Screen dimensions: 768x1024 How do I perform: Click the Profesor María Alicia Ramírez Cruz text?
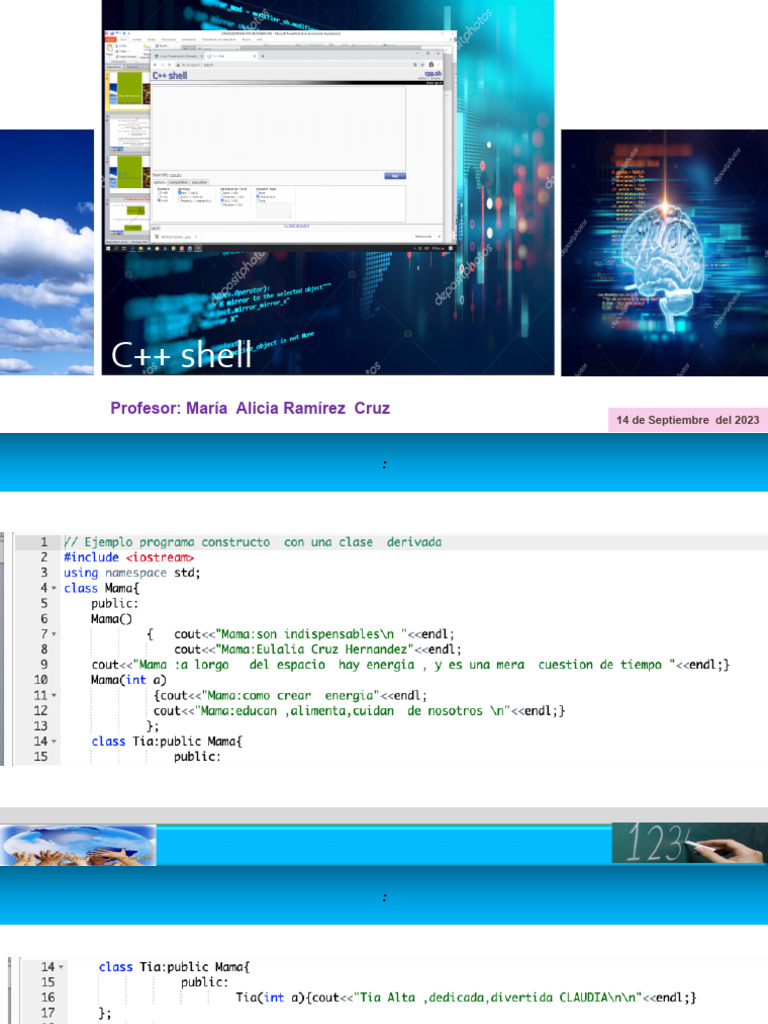click(250, 408)
